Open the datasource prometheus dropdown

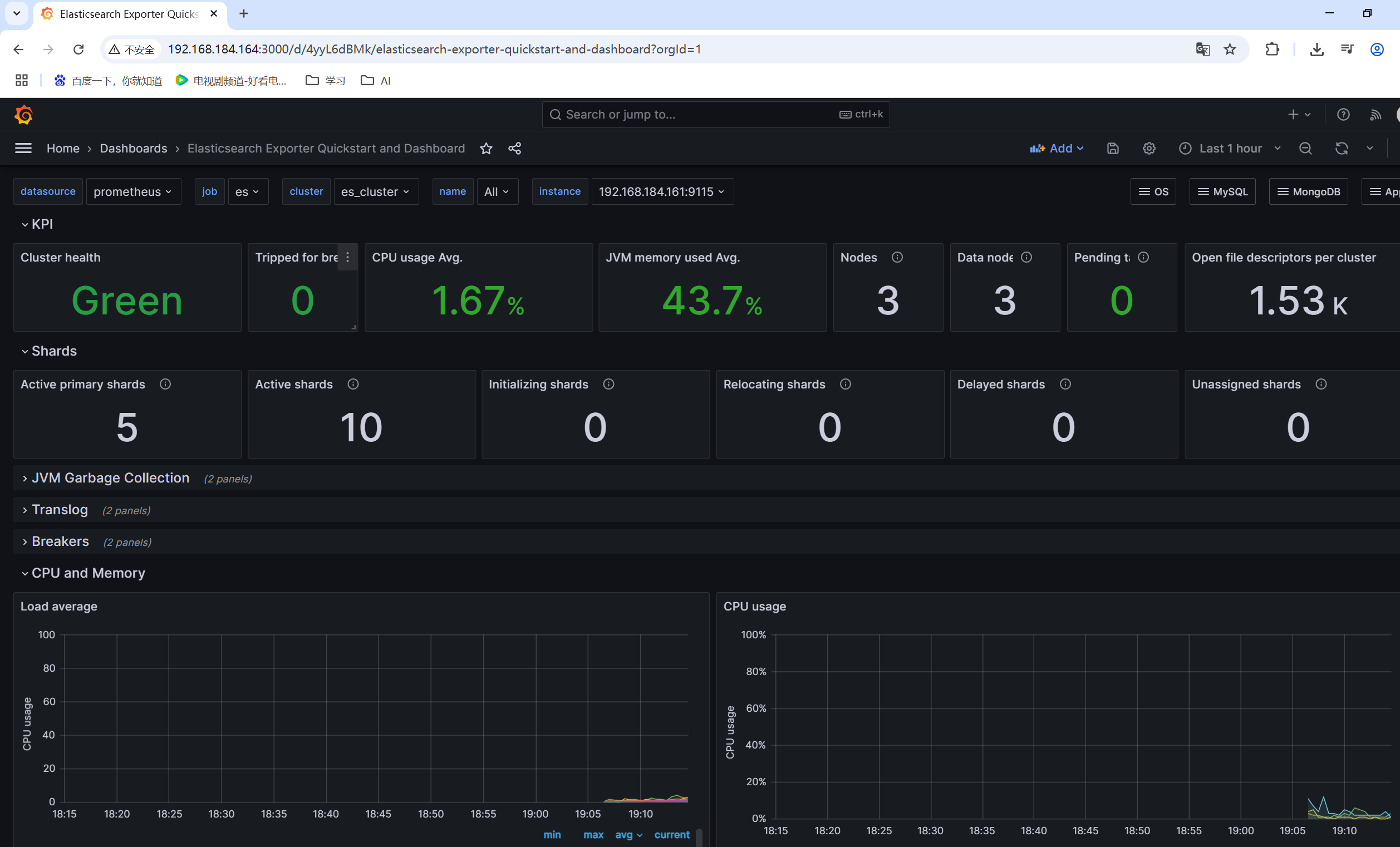pos(134,191)
